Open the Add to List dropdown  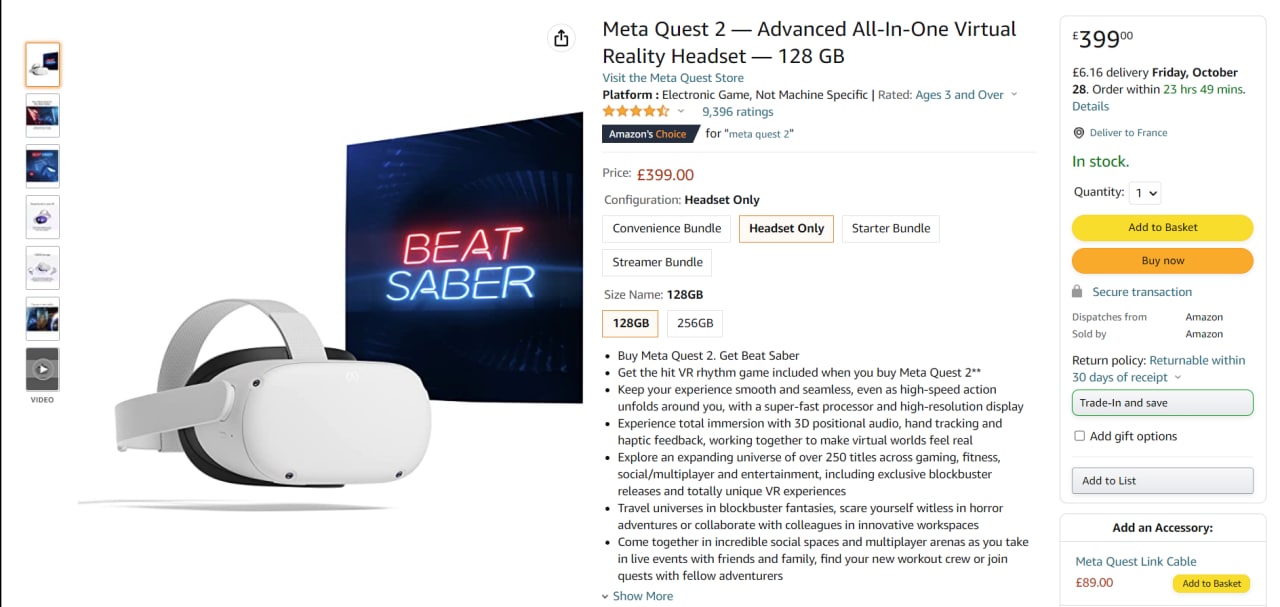[1162, 481]
